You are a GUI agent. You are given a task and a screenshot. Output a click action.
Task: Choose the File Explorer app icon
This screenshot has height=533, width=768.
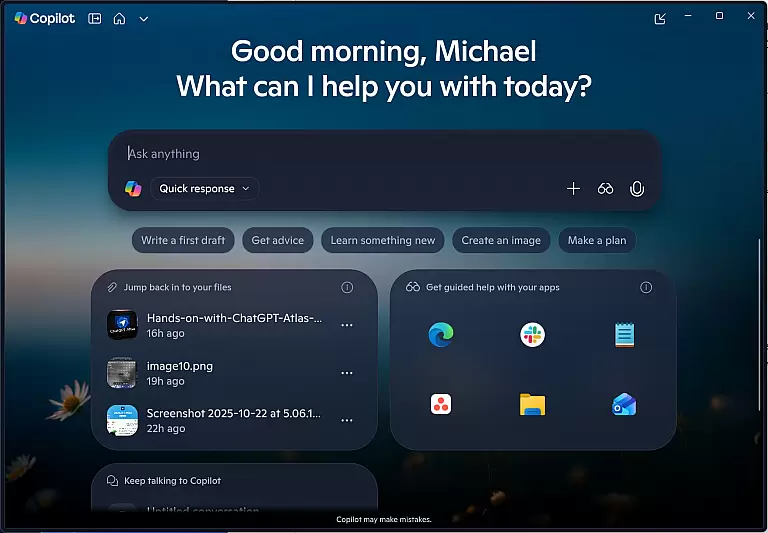coord(533,404)
